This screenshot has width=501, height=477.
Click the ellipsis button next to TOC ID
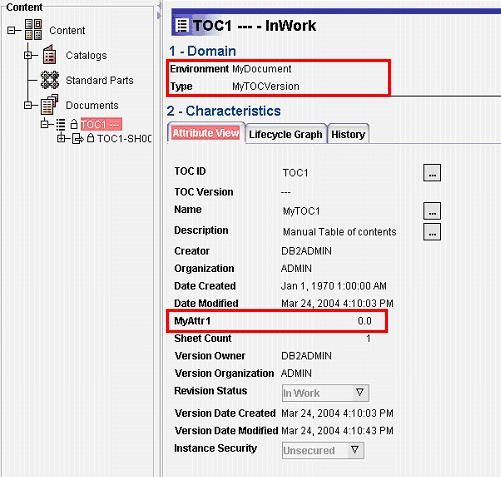tap(432, 173)
